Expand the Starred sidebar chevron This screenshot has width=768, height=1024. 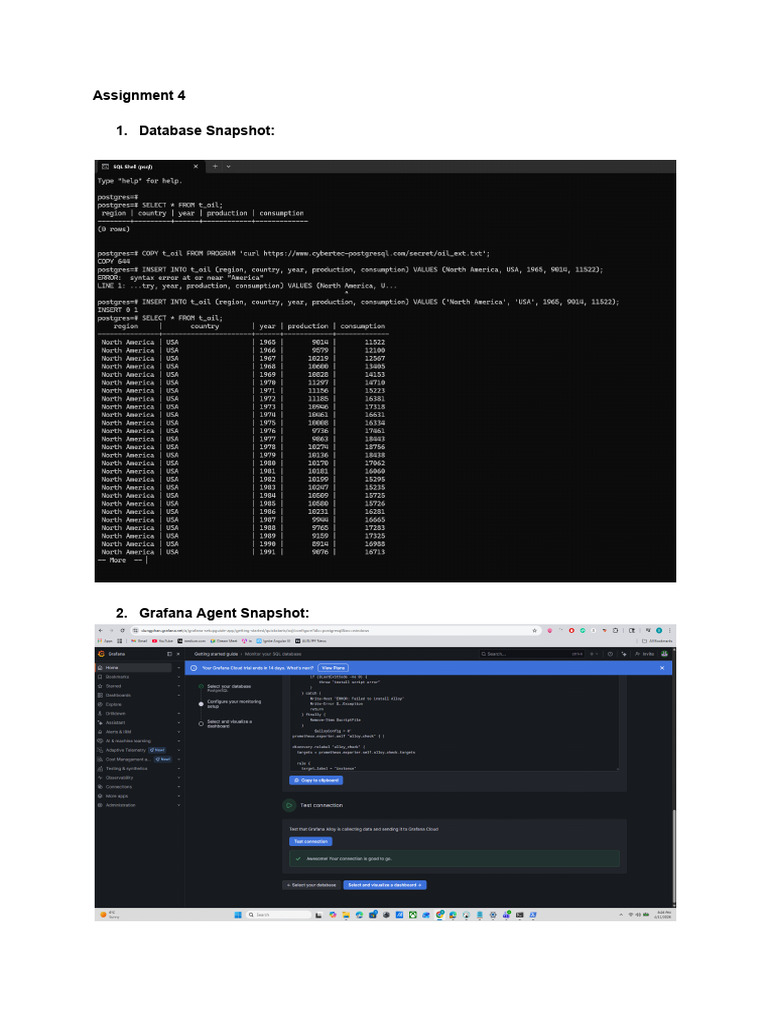pyautogui.click(x=179, y=686)
